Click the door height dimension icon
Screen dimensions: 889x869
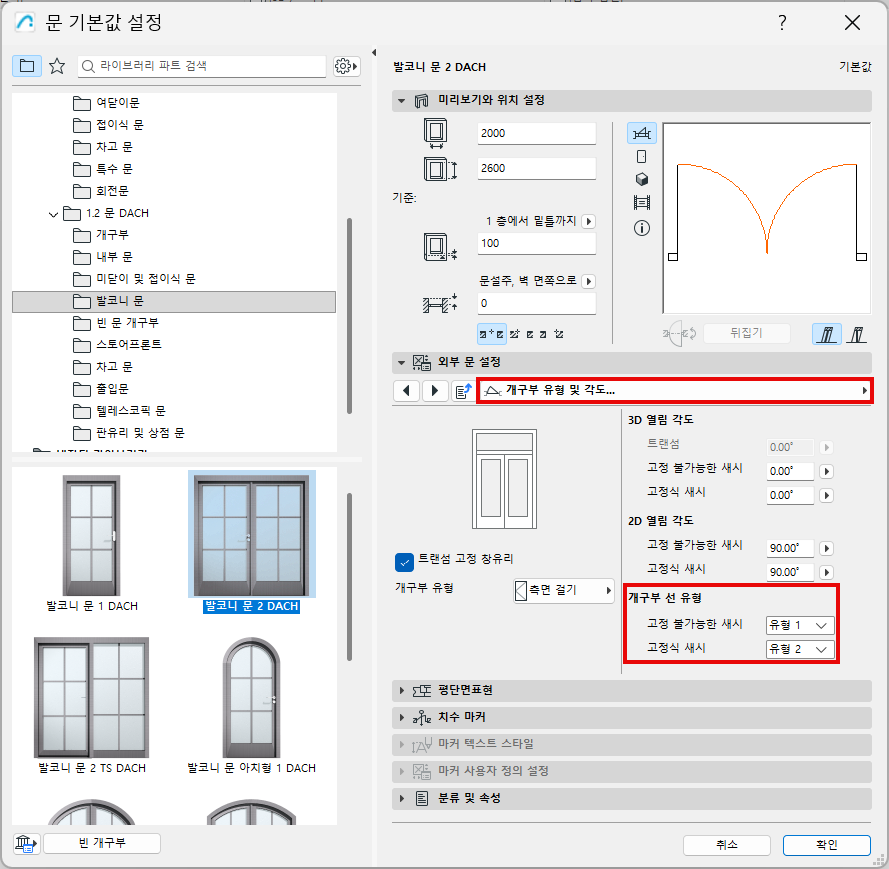pos(441,169)
